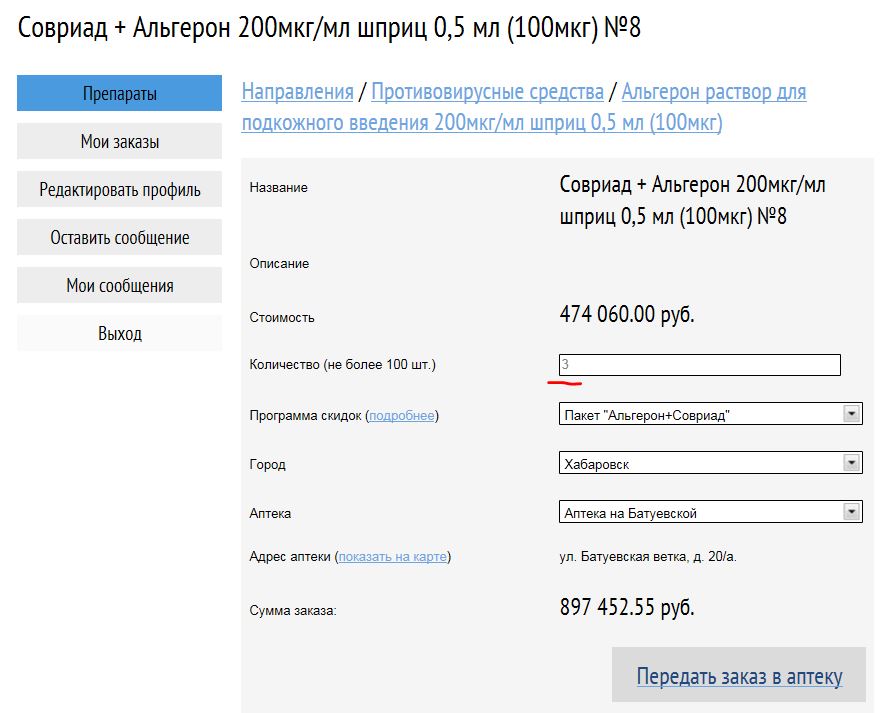Click the address ул. Батуевская ветка, д. 20/а.
This screenshot has height=713, width=880.
point(648,556)
